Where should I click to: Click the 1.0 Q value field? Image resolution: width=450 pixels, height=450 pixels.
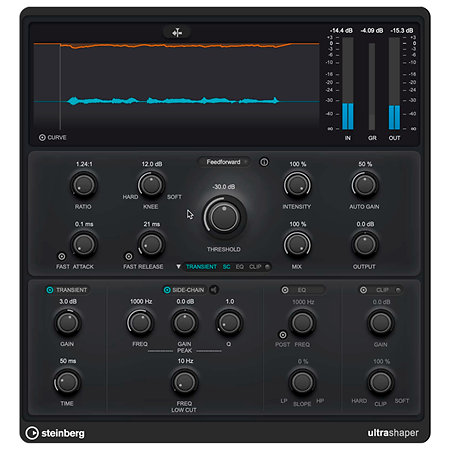(230, 301)
